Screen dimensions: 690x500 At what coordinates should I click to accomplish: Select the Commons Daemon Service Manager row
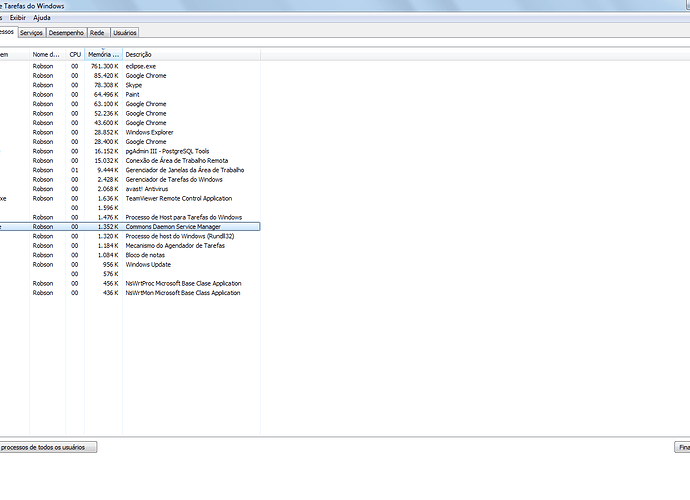(x=130, y=227)
